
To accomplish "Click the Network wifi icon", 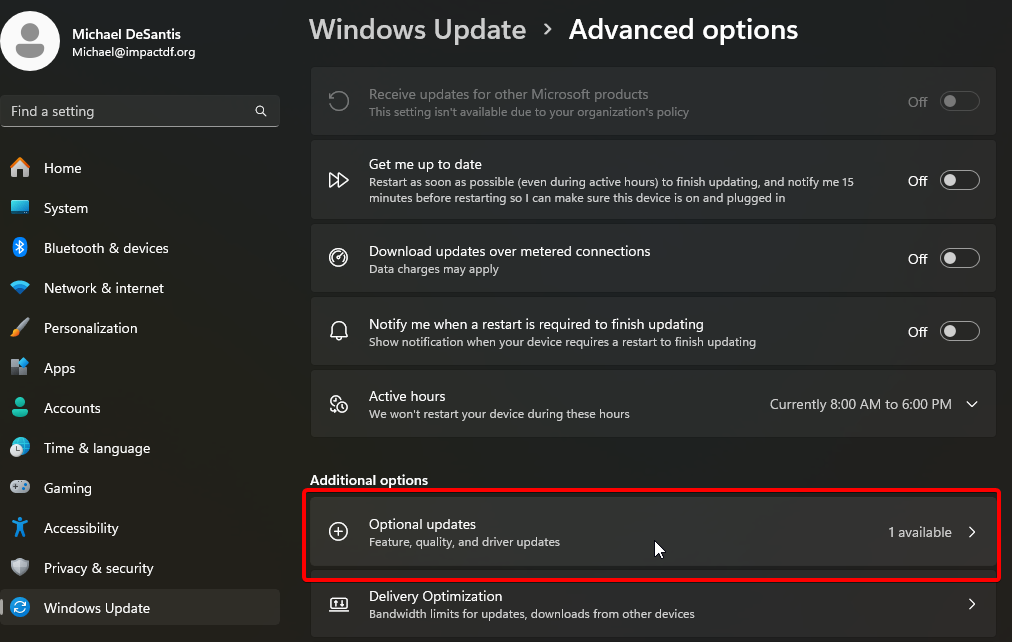I will pyautogui.click(x=20, y=288).
